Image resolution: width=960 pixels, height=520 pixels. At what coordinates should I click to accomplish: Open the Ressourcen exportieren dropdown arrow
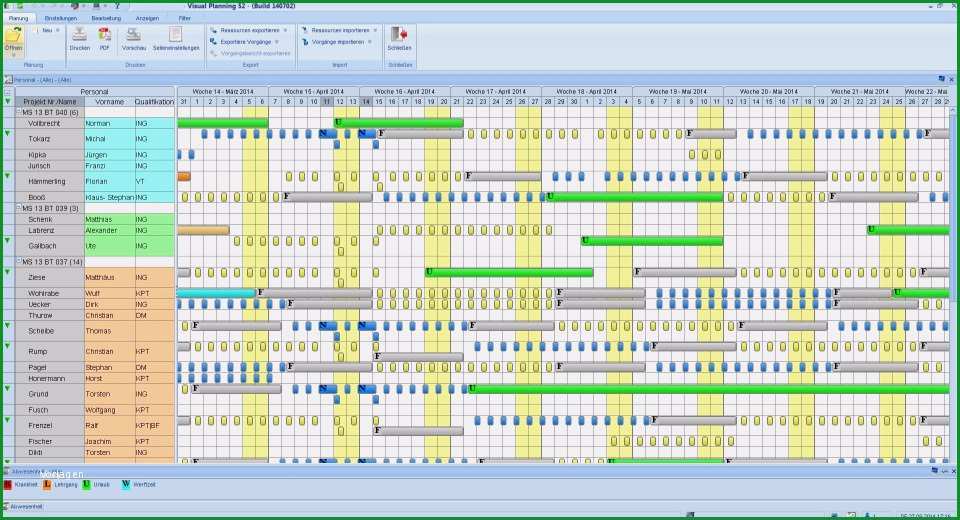(x=285, y=30)
